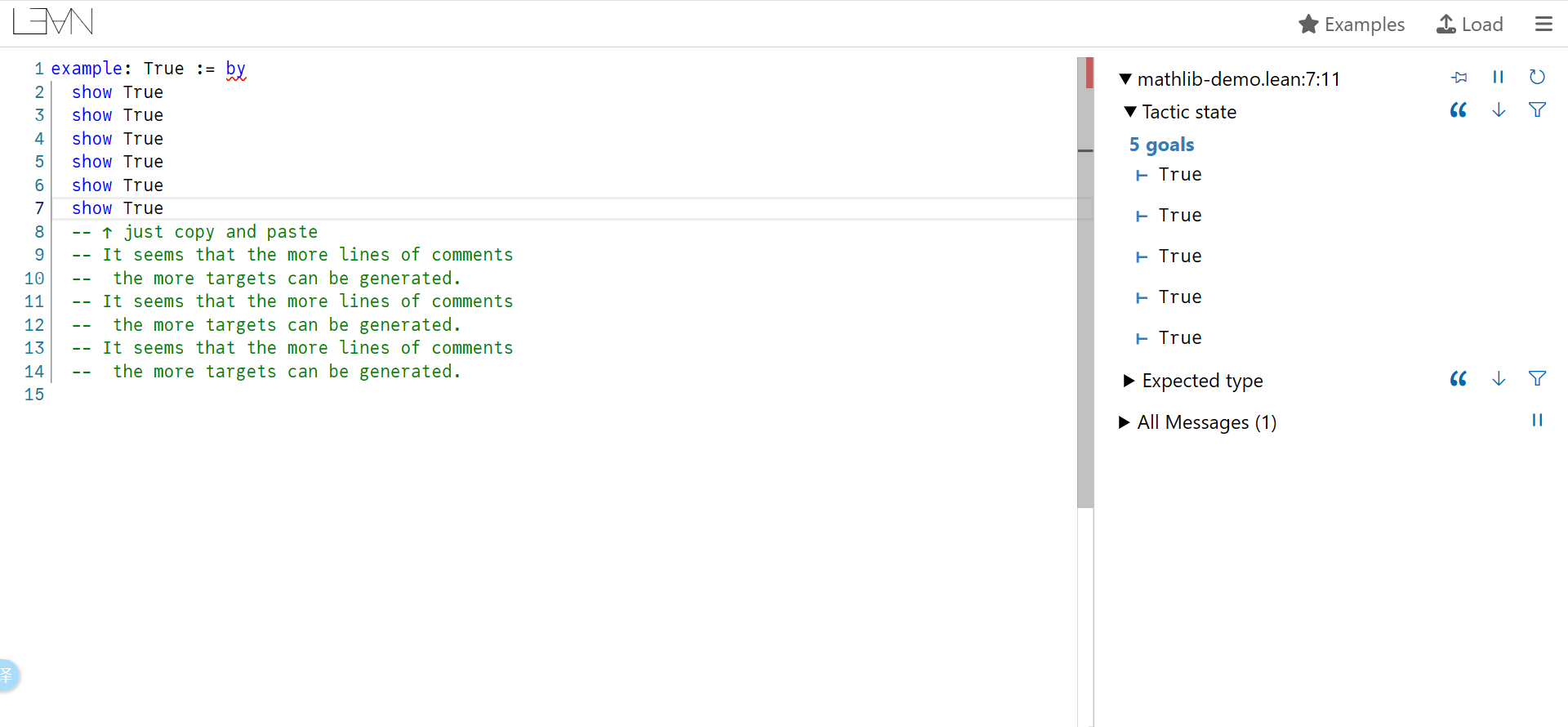Click the red error marker in the overview ruler
The width and height of the screenshot is (1568, 727).
click(1089, 73)
